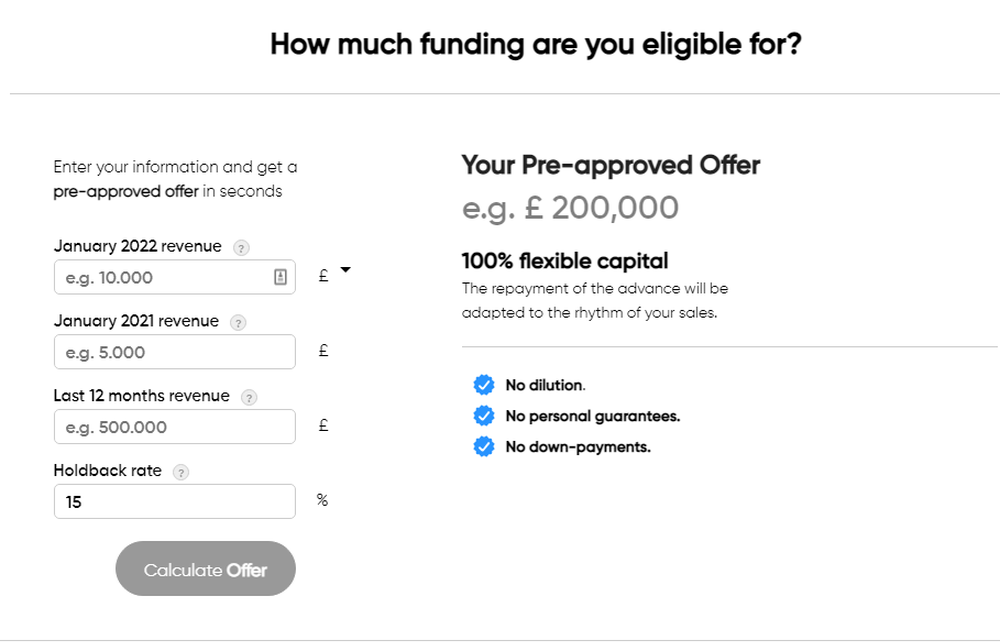
Task: Click the percent symbol beside Holdback rate
Action: (x=322, y=500)
